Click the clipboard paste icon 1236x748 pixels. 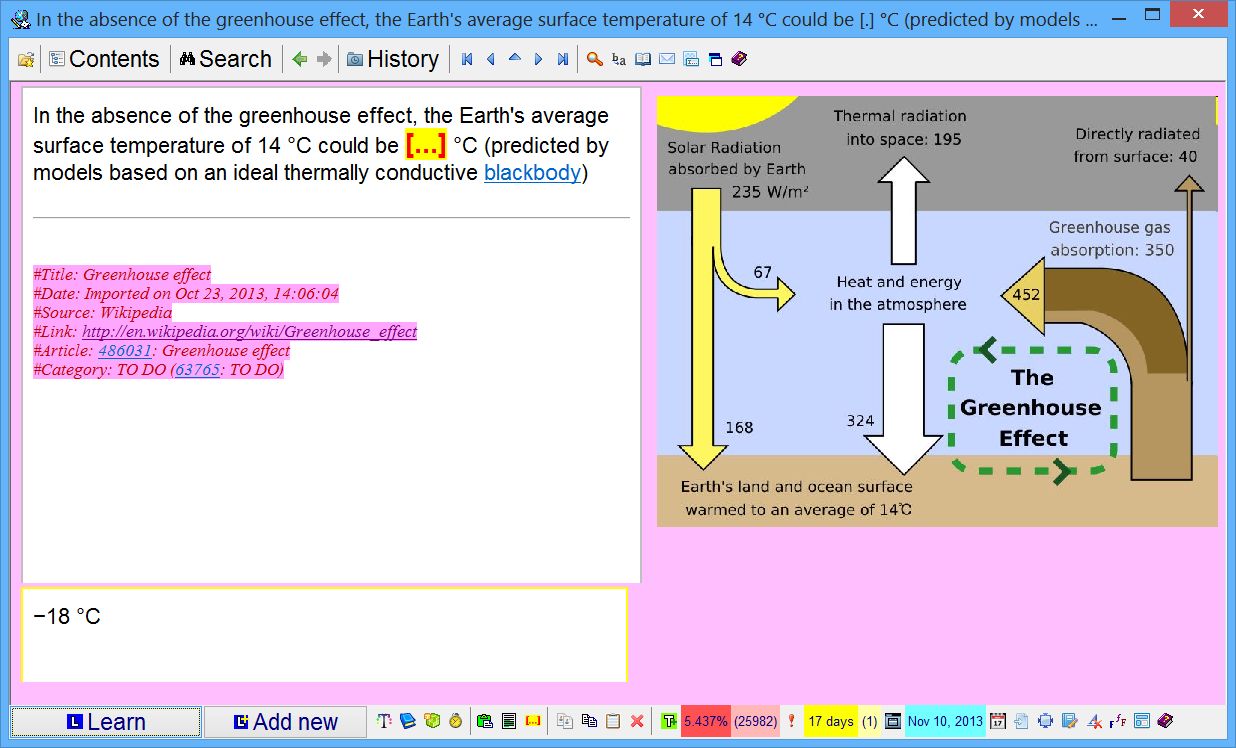pos(613,721)
